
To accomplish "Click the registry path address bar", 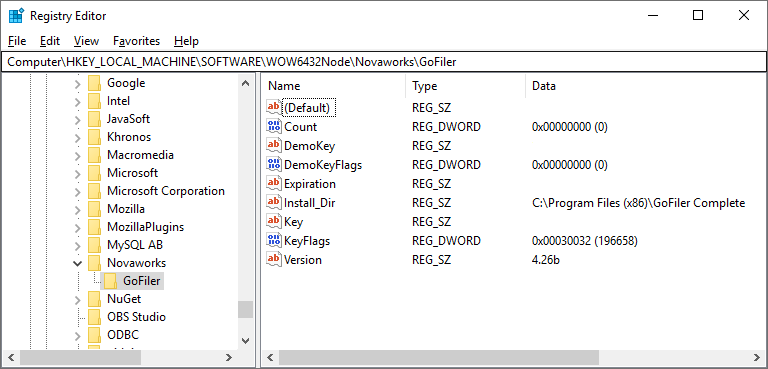I will 384,62.
